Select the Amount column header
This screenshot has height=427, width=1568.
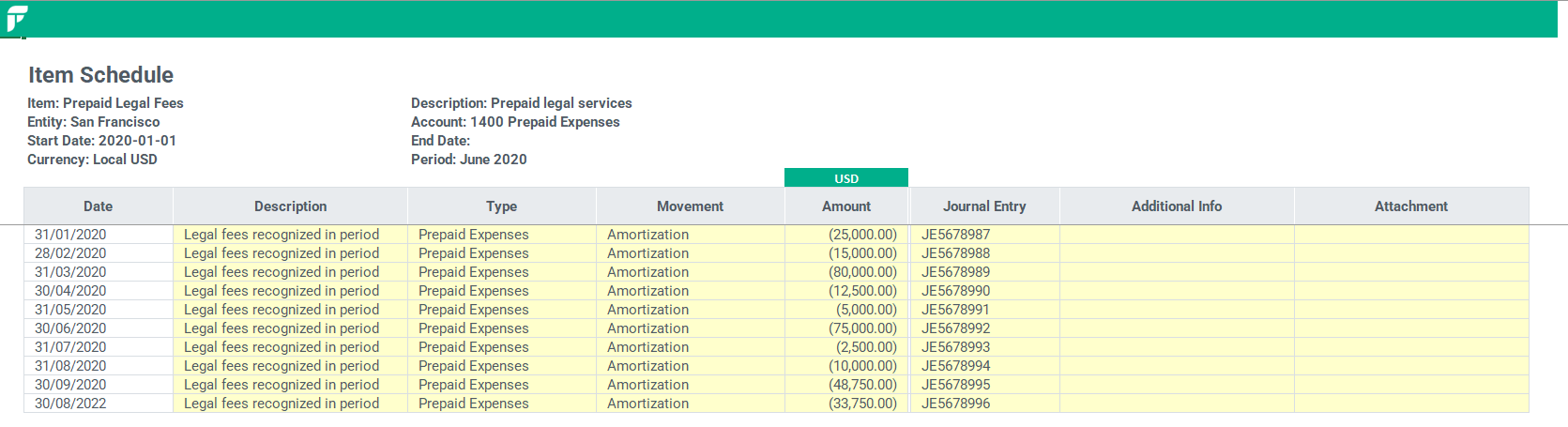click(x=846, y=206)
